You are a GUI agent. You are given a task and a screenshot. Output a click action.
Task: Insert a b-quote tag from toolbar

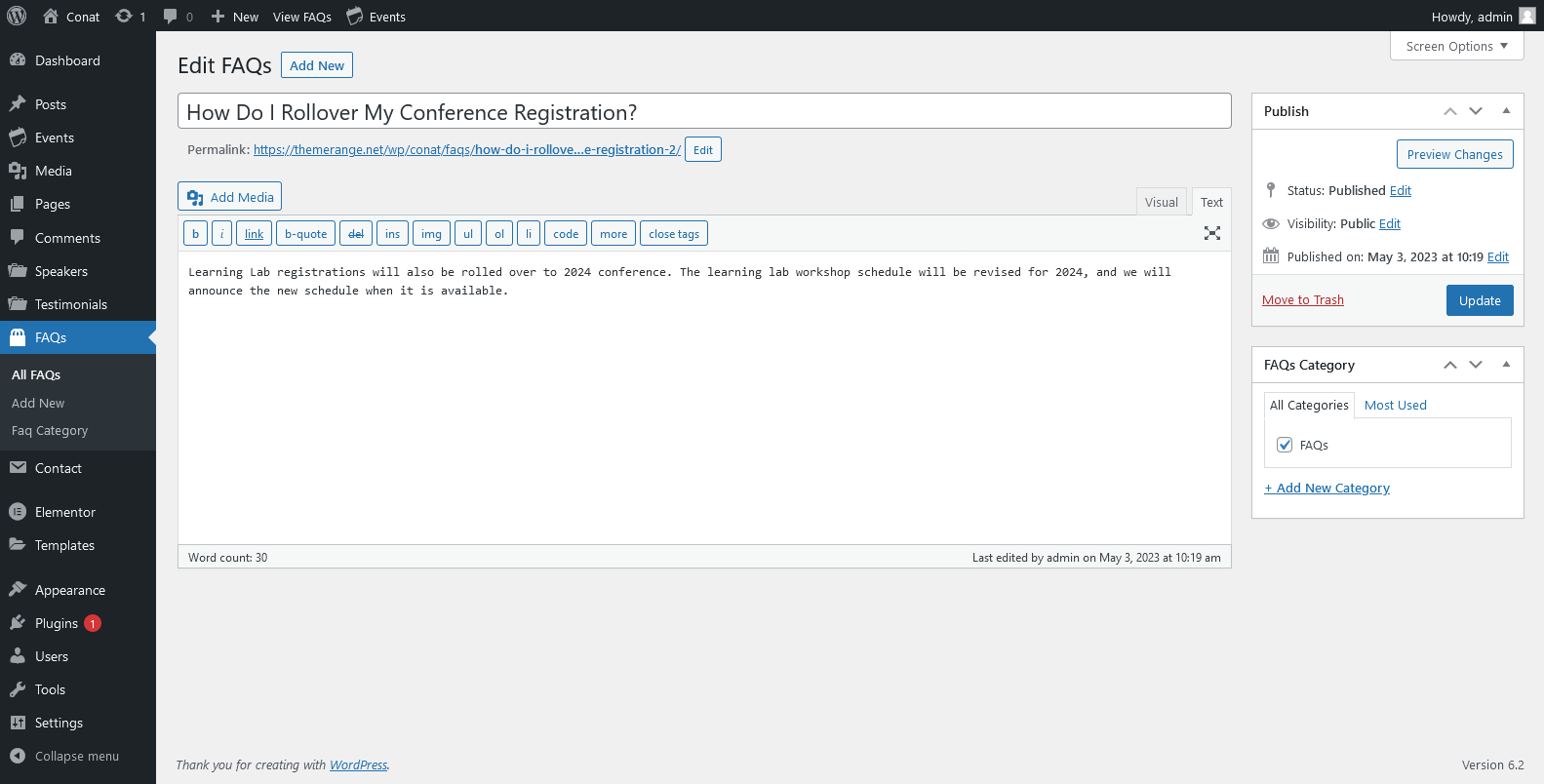305,234
